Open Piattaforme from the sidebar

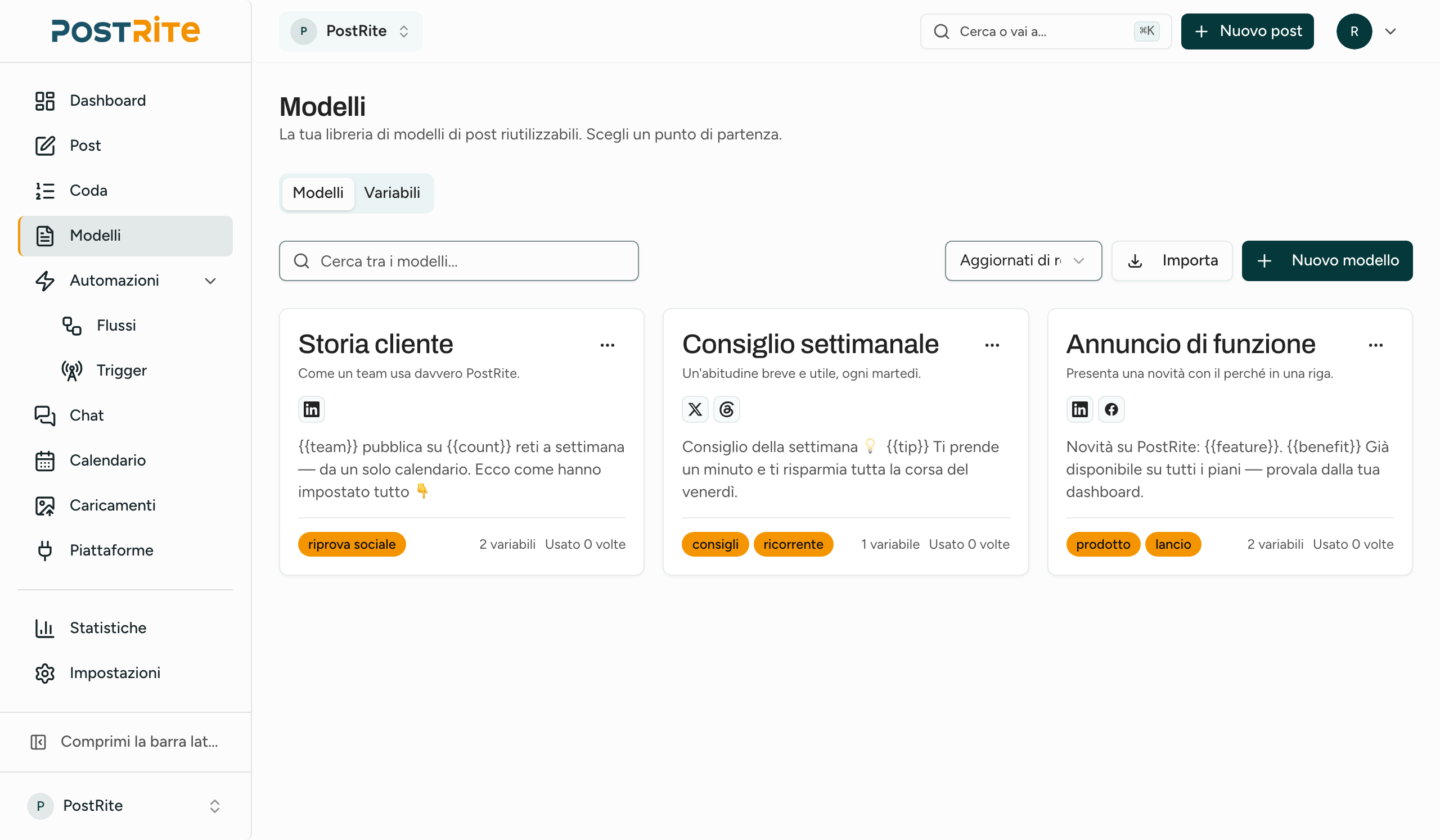point(125,551)
